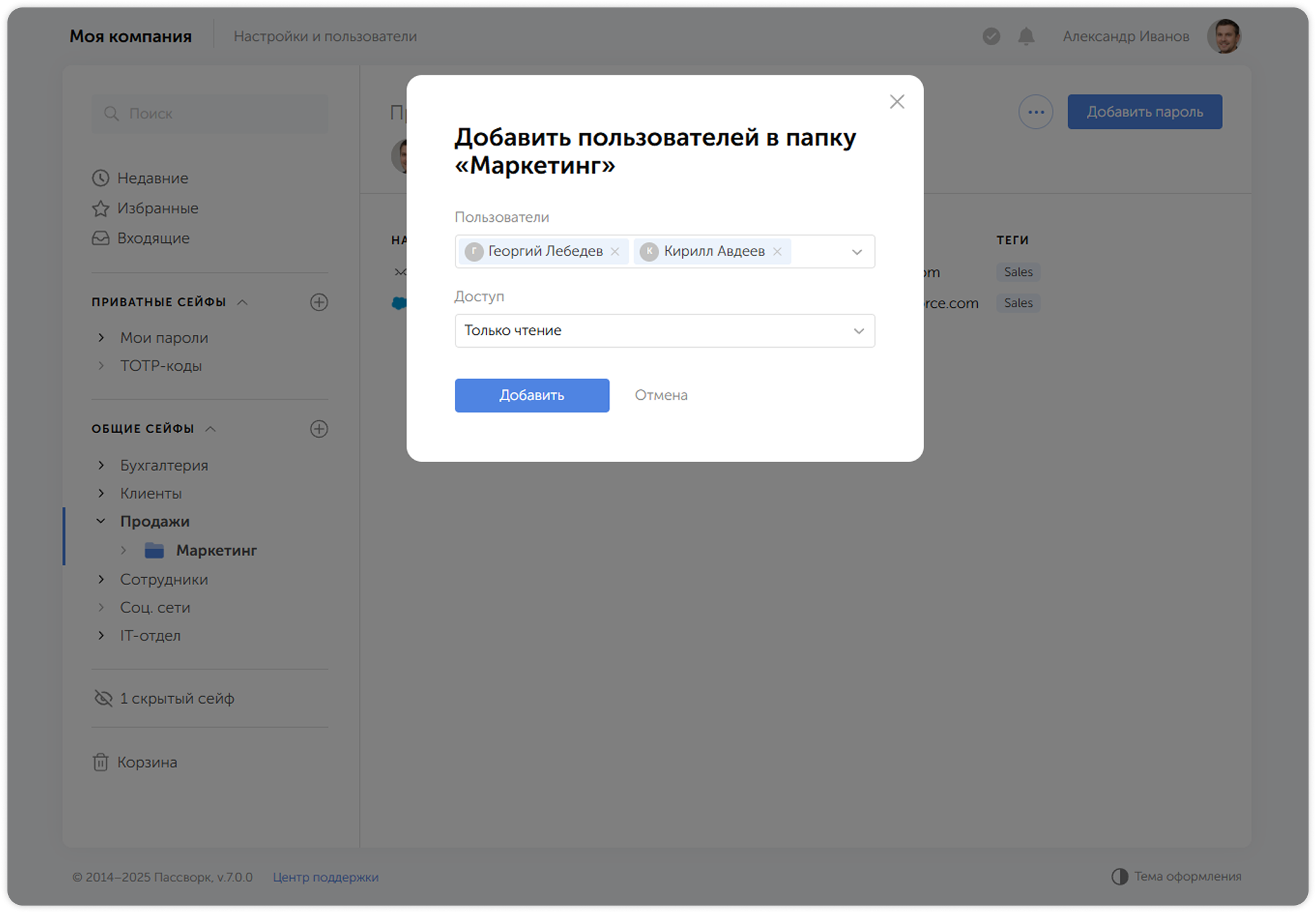Remove Кирилл Авдеев from selected users
The height and width of the screenshot is (913, 1316).
click(x=777, y=252)
